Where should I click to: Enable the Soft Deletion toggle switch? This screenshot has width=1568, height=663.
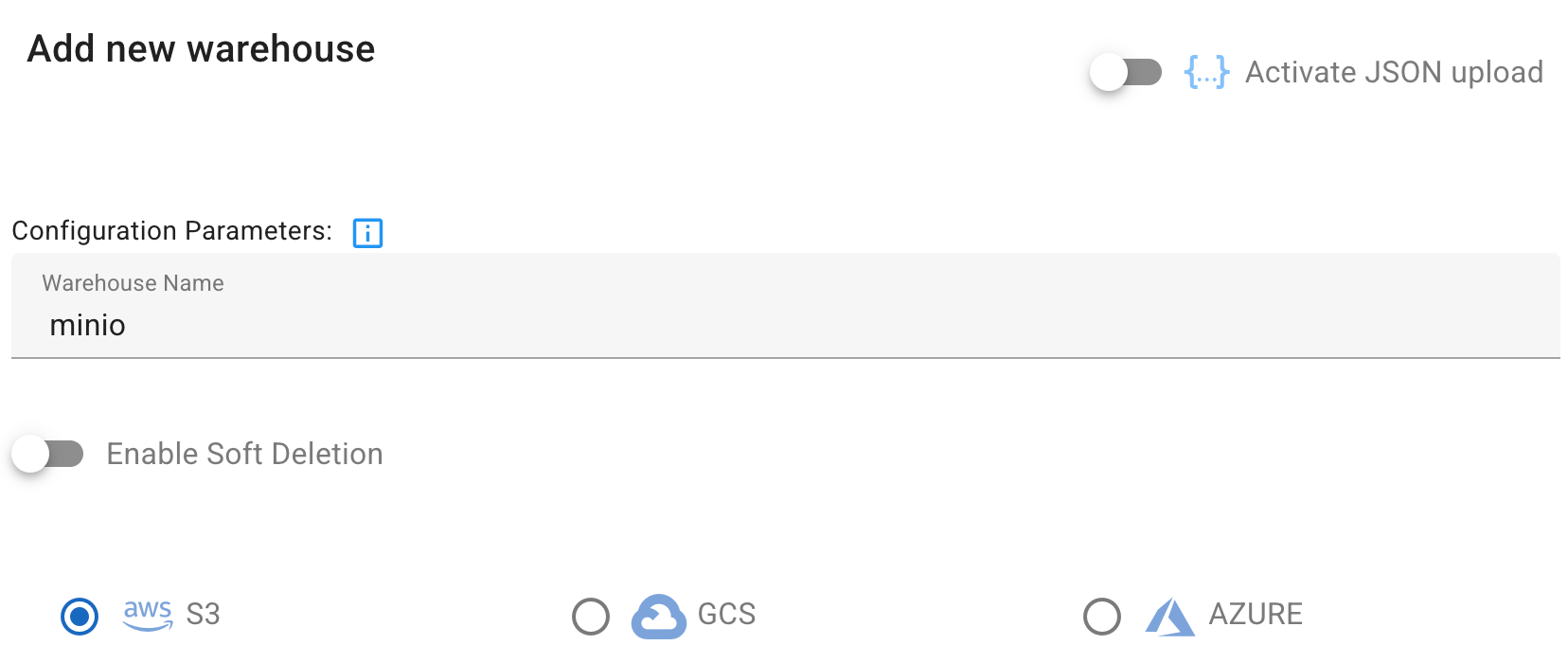click(47, 454)
